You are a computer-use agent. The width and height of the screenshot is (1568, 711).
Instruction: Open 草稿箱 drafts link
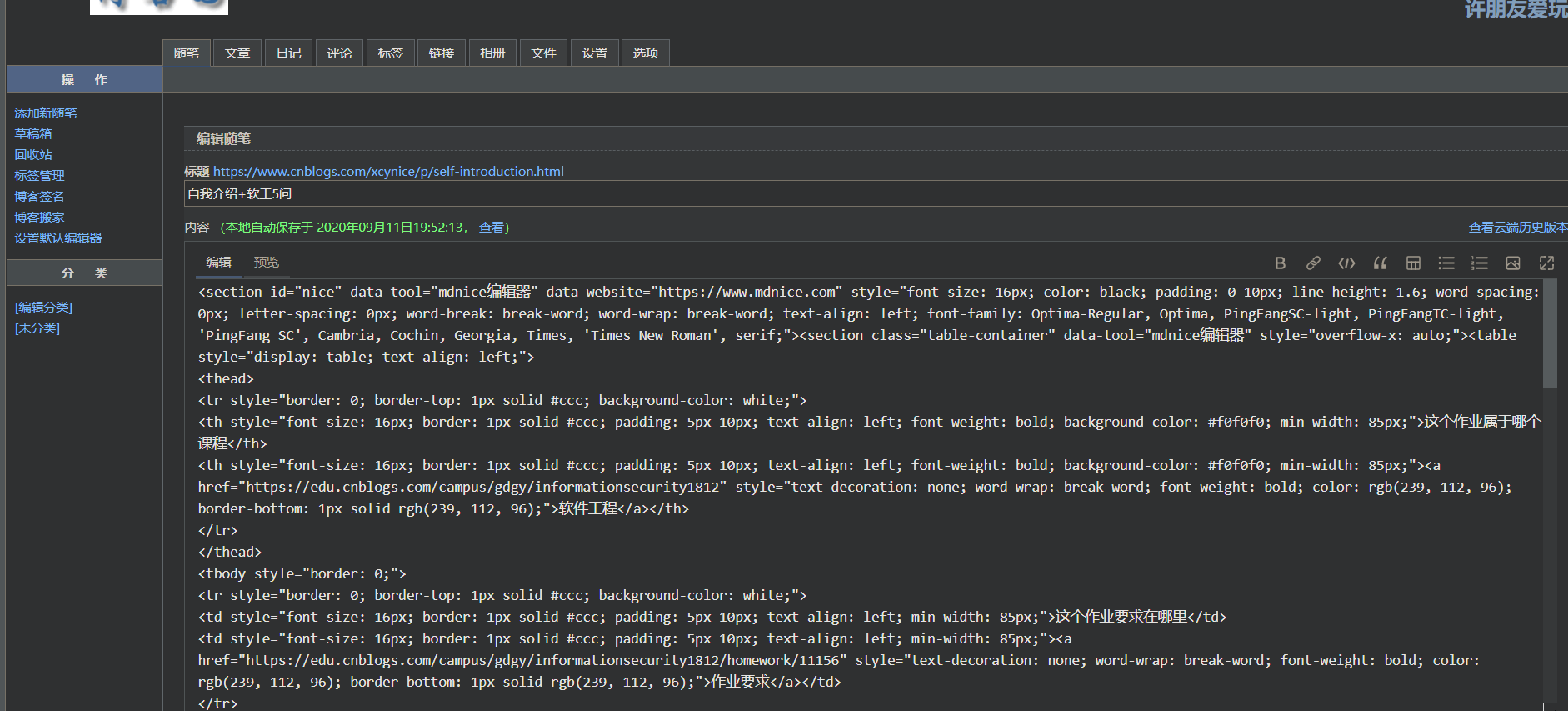coord(33,133)
